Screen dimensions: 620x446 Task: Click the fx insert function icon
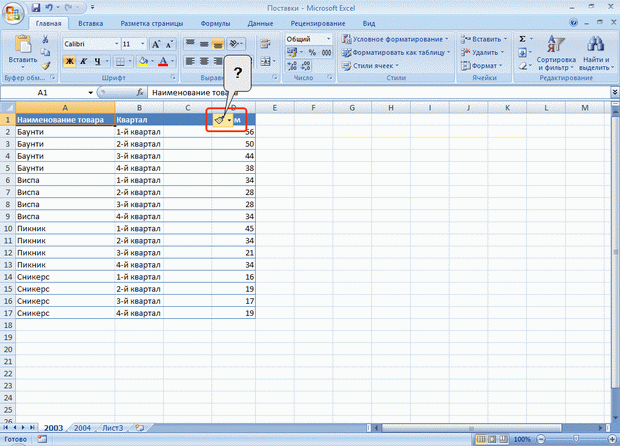140,93
